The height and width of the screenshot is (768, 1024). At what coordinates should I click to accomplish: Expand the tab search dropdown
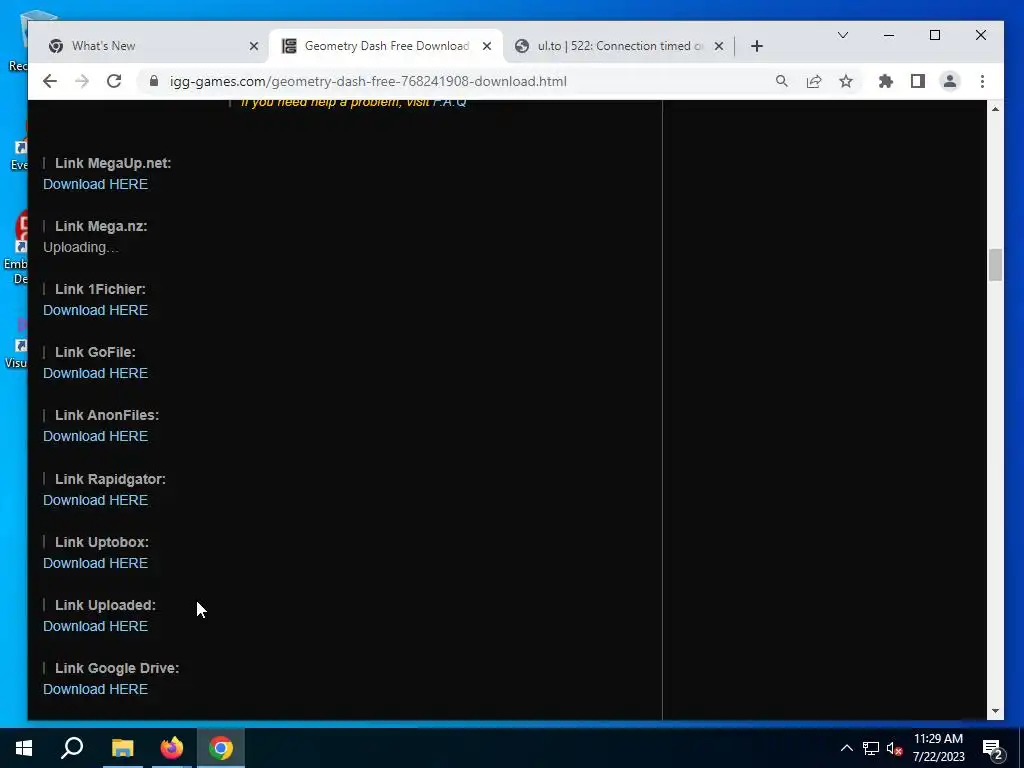[x=843, y=35]
